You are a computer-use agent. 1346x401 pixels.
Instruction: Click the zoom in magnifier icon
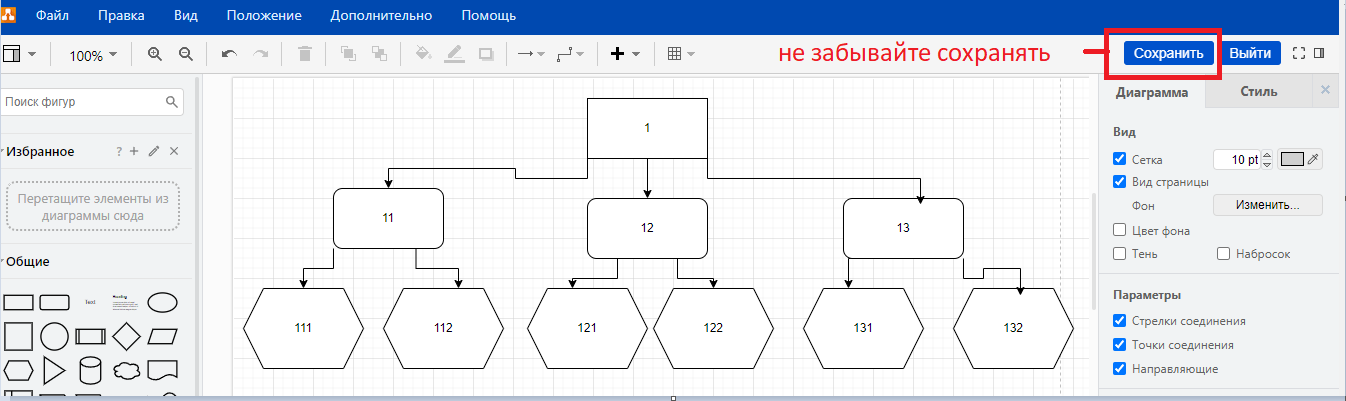155,54
